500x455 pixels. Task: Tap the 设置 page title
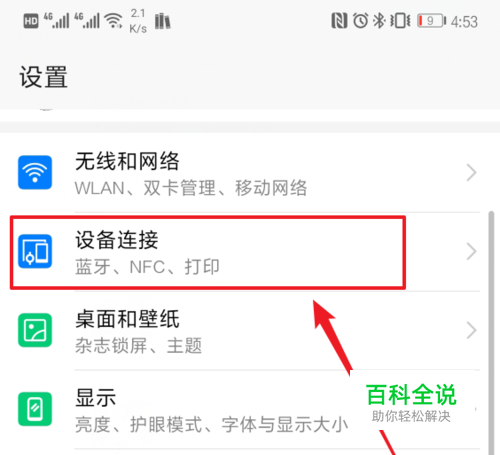pyautogui.click(x=43, y=77)
